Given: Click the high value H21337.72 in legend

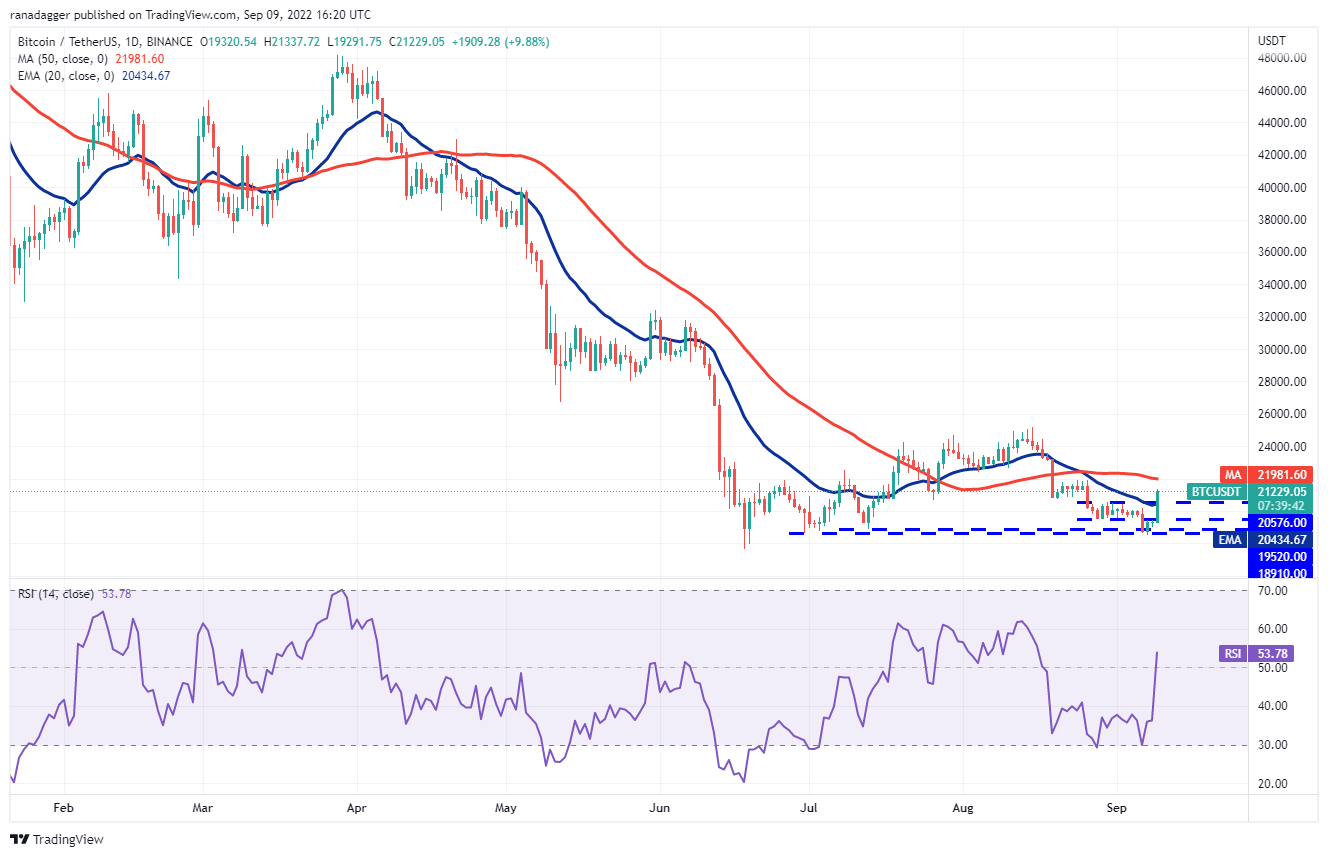Looking at the screenshot, I should point(290,42).
